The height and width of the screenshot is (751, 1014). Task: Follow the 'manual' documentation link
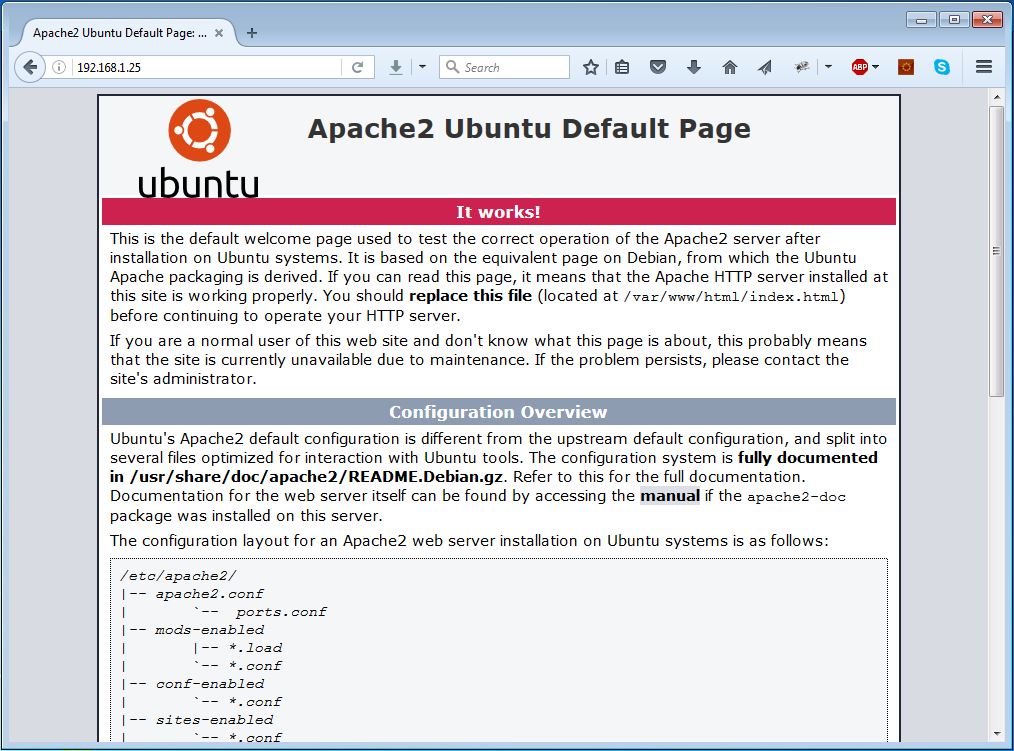coord(670,496)
